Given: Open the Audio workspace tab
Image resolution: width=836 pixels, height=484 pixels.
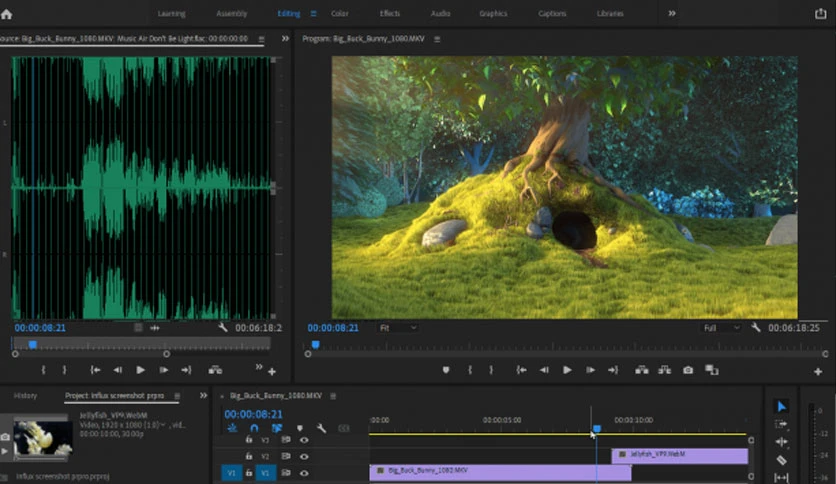Looking at the screenshot, I should (440, 14).
